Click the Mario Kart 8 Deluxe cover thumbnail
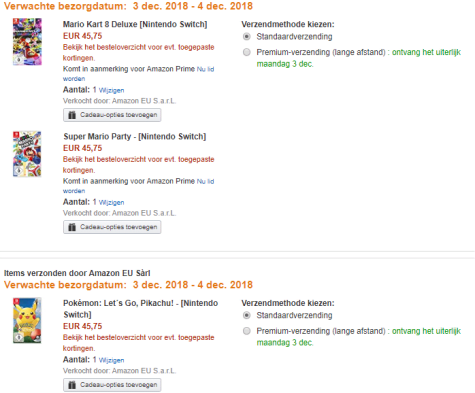475x393 pixels. point(27,42)
